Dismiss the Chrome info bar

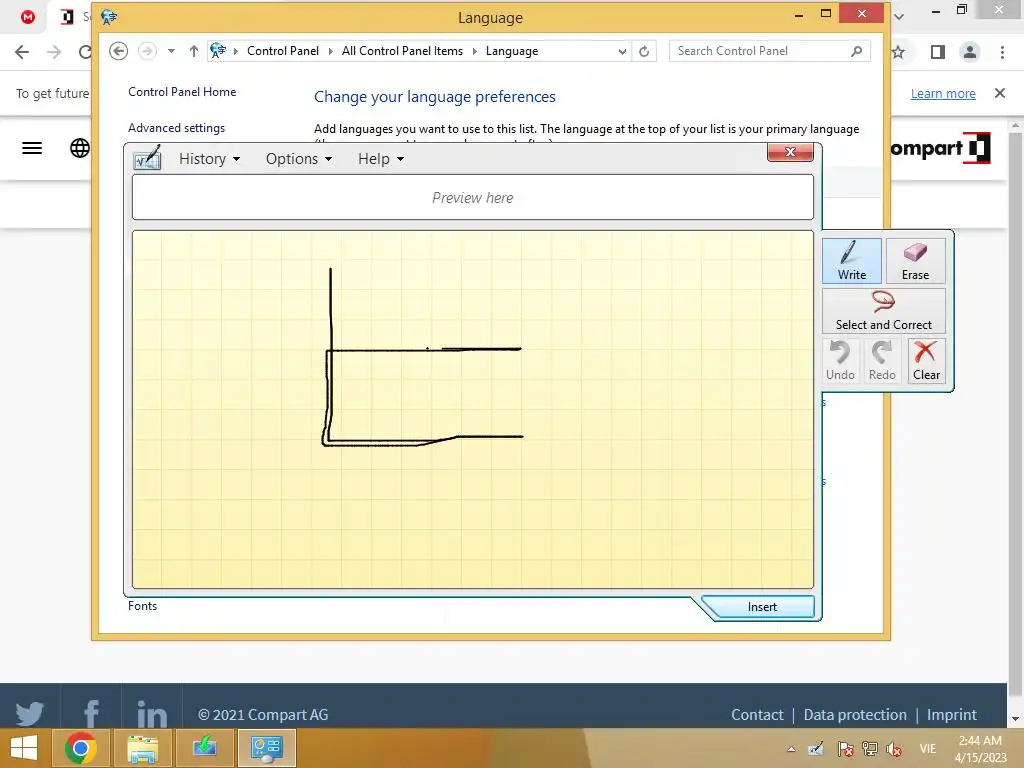1000,93
